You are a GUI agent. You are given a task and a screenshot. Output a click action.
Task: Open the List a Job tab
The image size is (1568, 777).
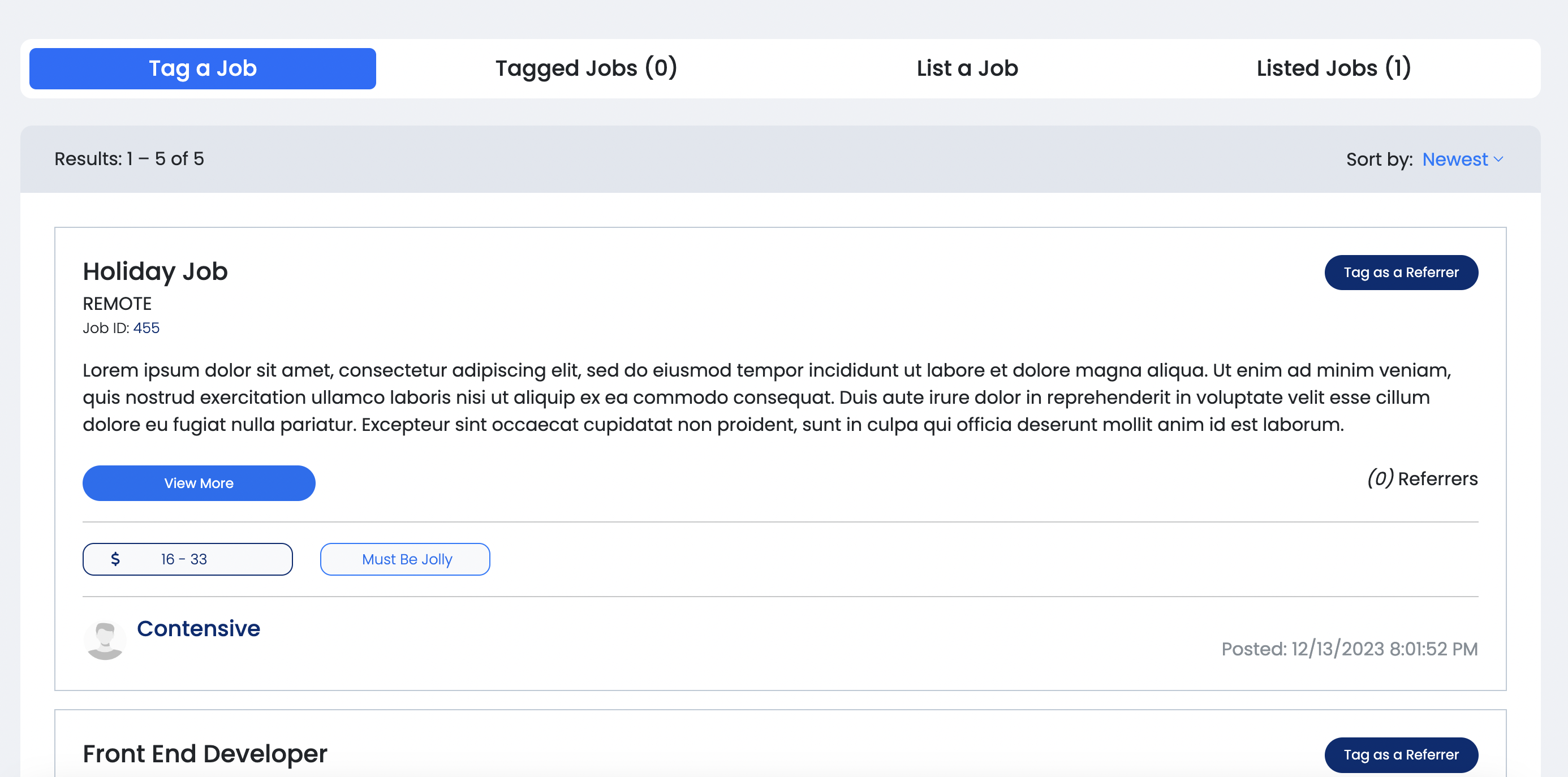point(967,69)
